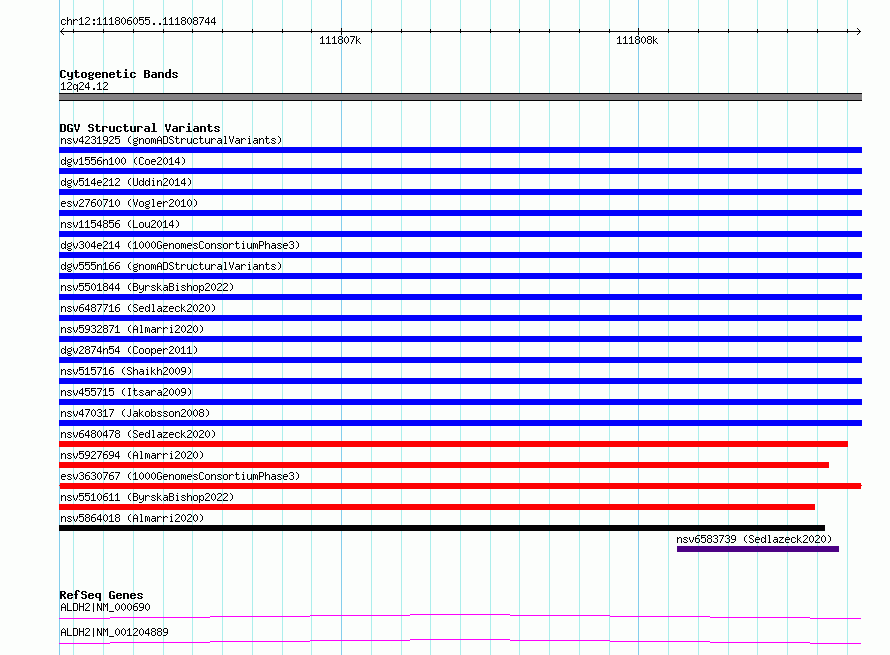Click the ALDH2|NM_000690 gene label

106,607
